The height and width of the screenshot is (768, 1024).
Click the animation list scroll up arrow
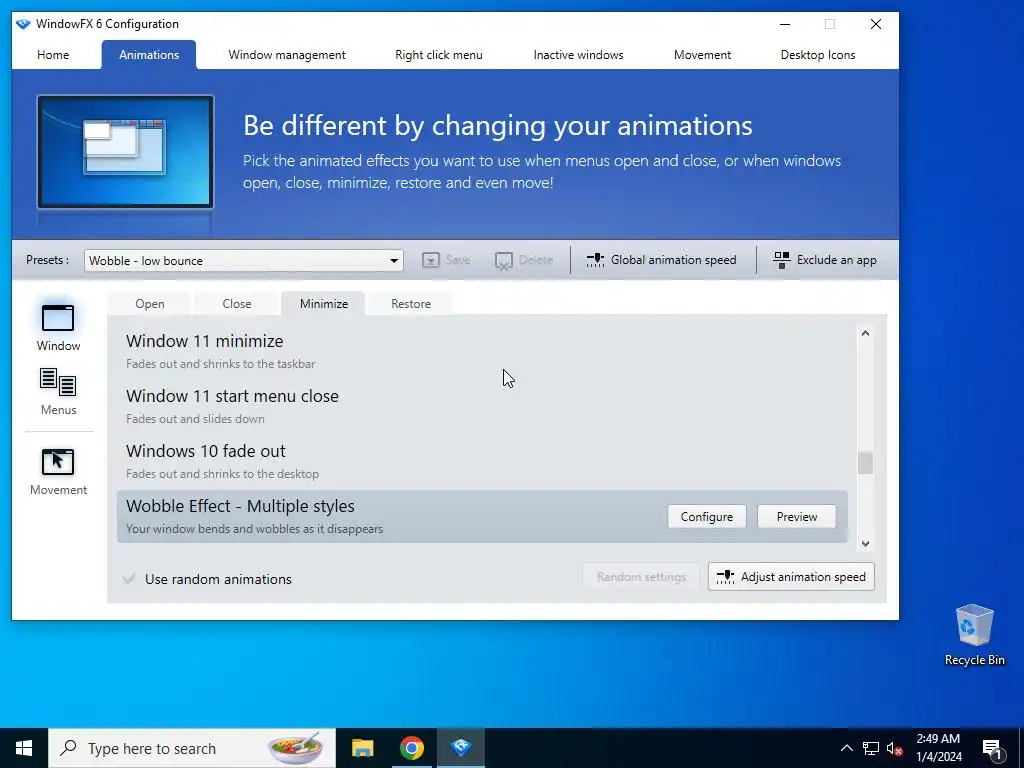[865, 333]
